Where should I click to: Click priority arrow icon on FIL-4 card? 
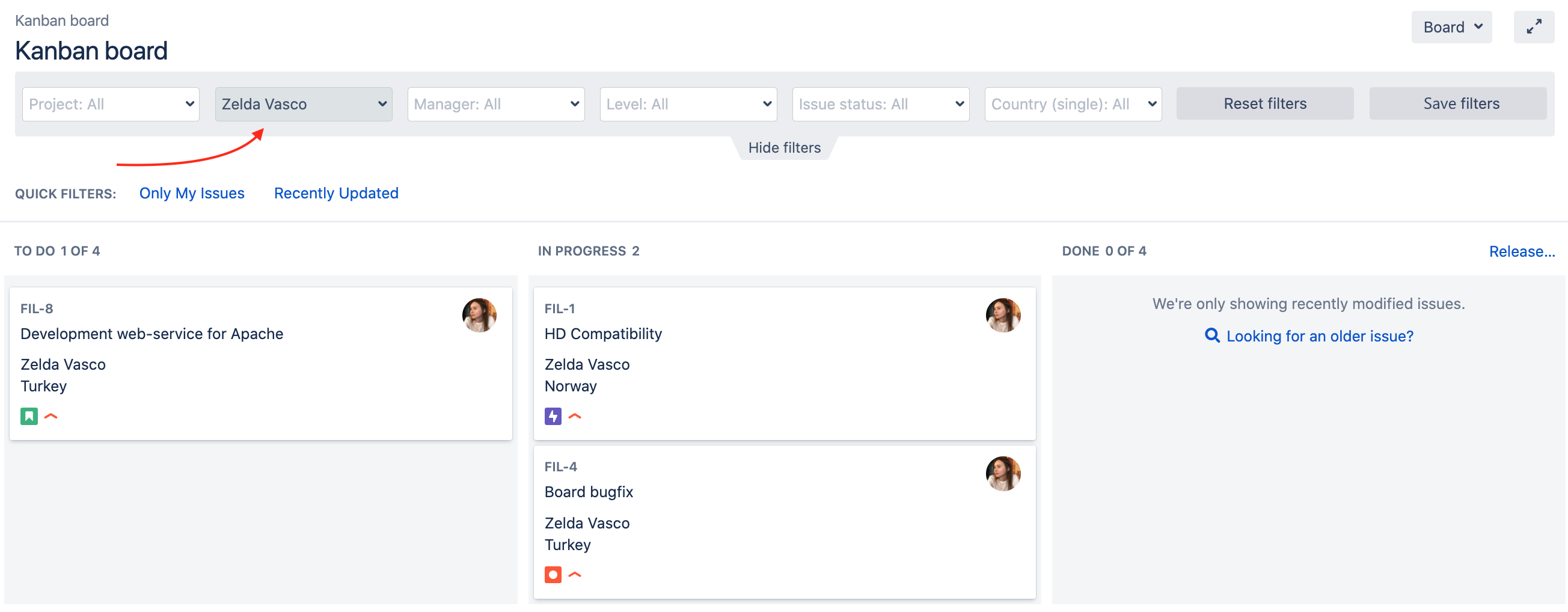click(x=575, y=574)
